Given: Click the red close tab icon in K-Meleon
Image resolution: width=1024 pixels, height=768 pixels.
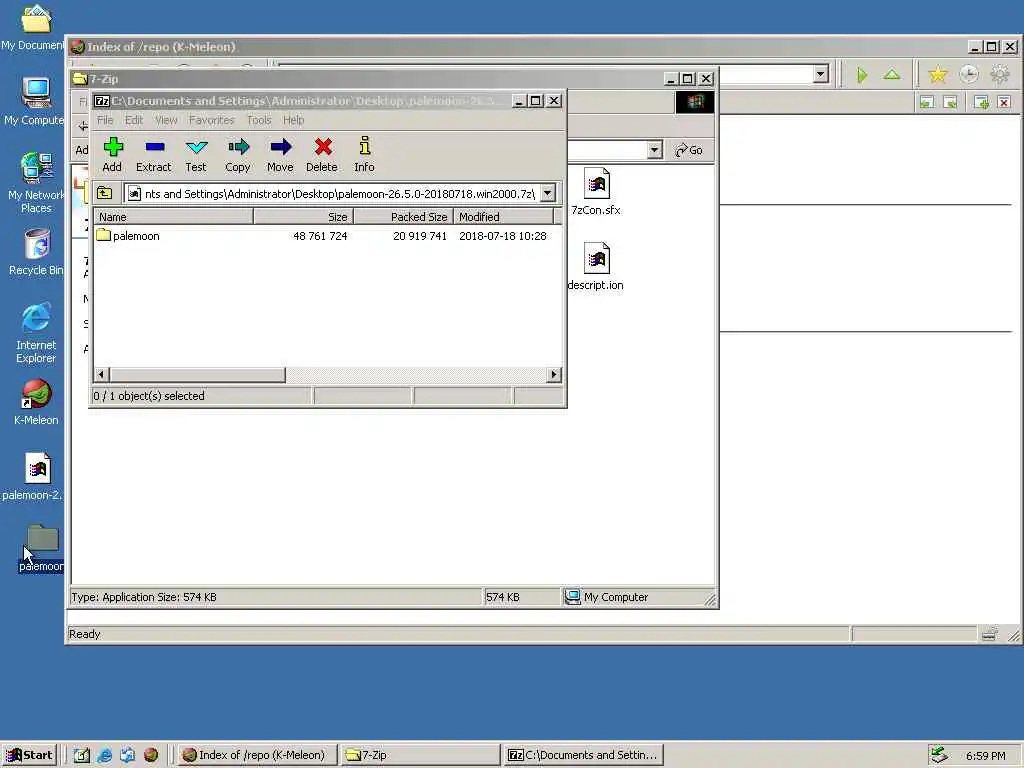Looking at the screenshot, I should click(1004, 102).
